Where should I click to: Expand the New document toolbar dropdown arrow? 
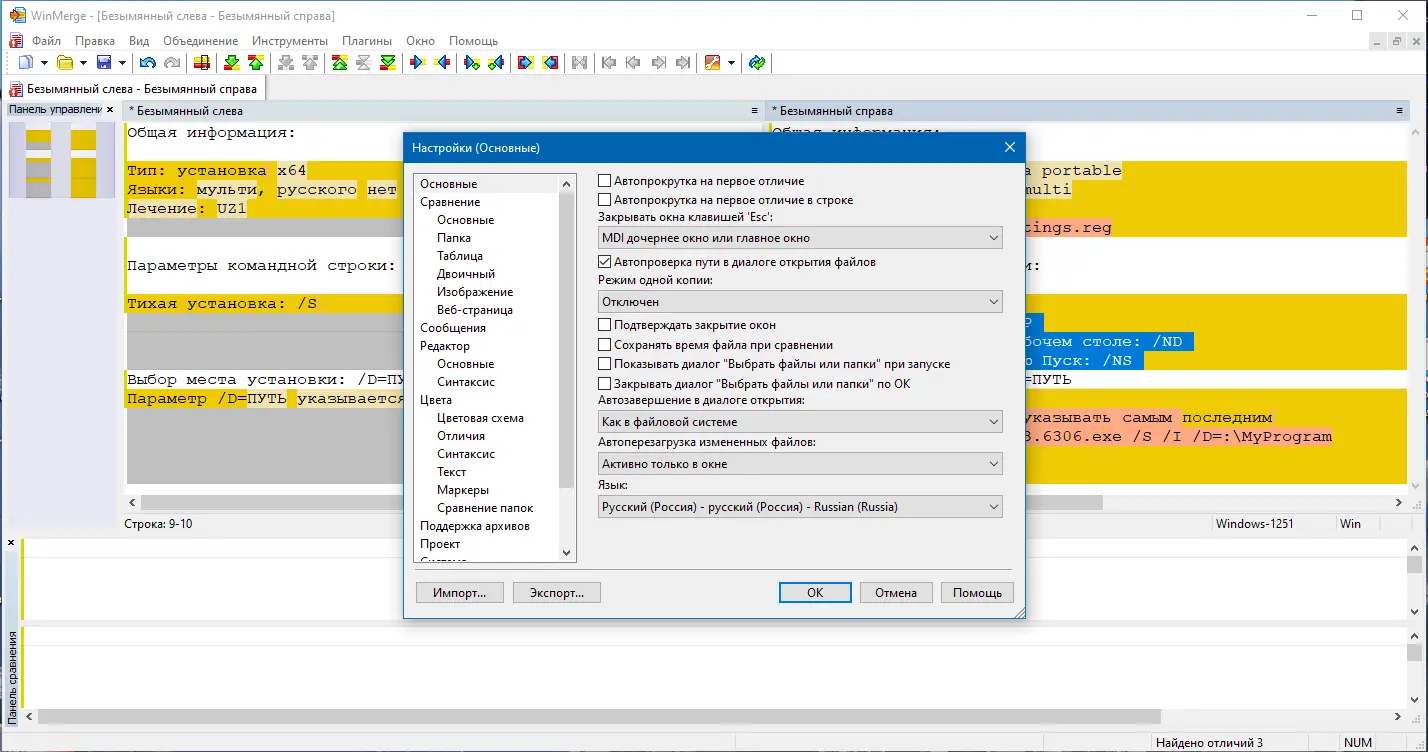44,63
